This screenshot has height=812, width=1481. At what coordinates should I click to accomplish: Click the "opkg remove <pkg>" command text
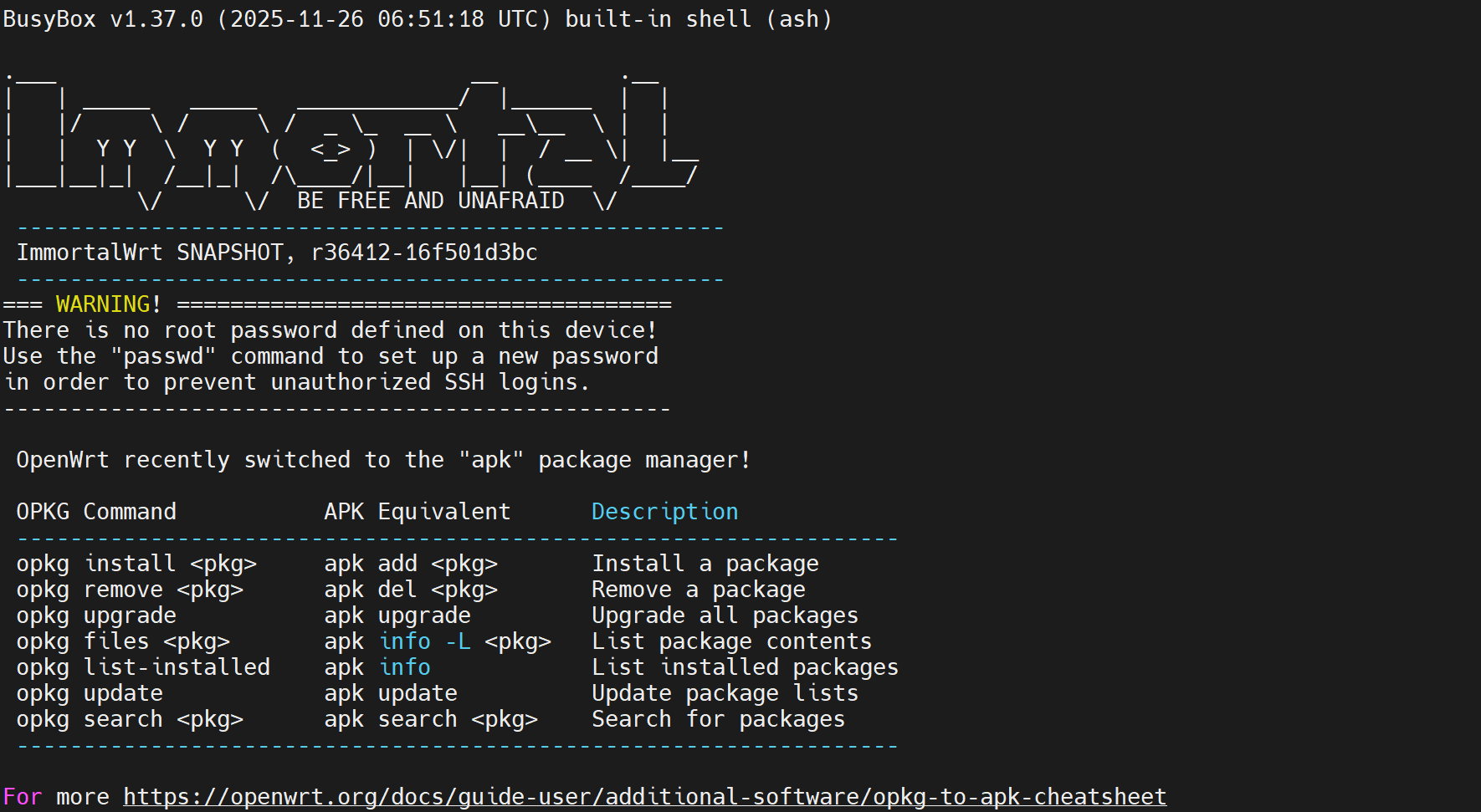tap(130, 590)
